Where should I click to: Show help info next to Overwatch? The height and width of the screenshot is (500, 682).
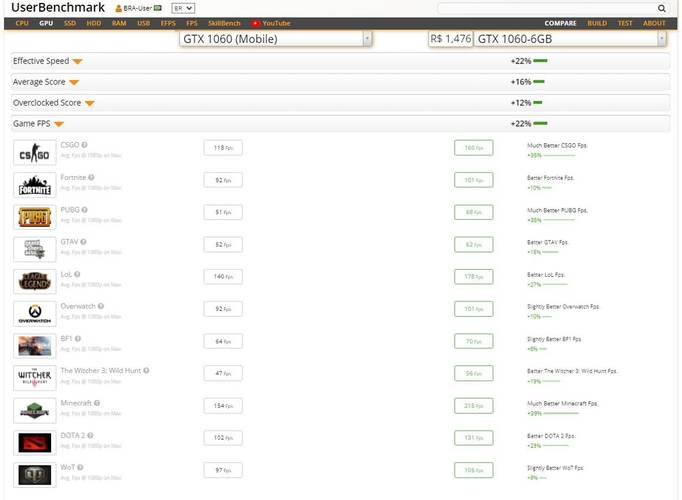click(101, 306)
